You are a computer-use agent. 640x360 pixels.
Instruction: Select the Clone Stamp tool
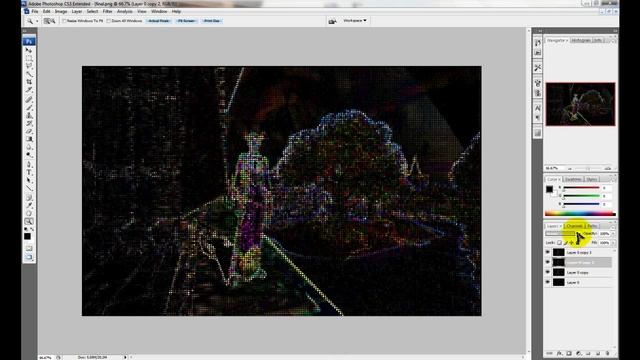point(29,116)
